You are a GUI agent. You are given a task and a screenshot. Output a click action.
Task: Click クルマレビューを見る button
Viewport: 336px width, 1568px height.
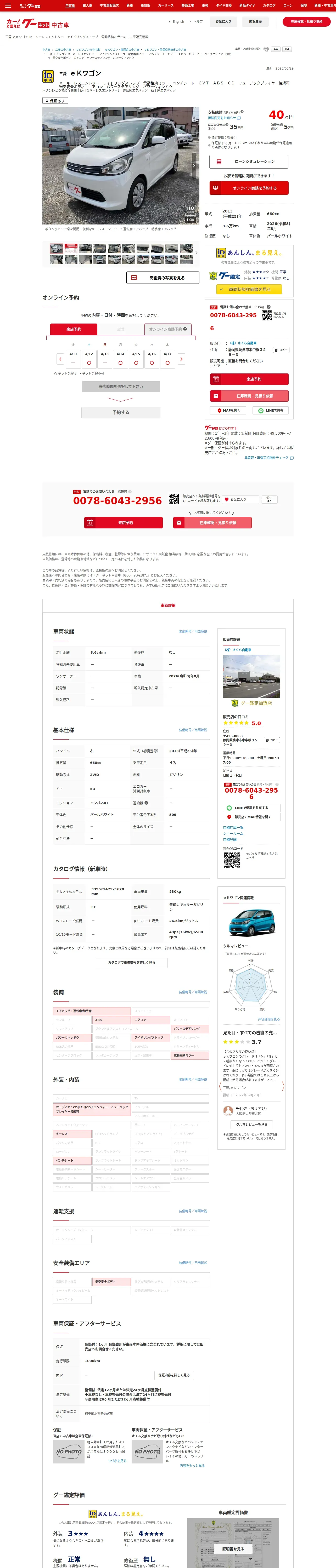coord(251,1124)
